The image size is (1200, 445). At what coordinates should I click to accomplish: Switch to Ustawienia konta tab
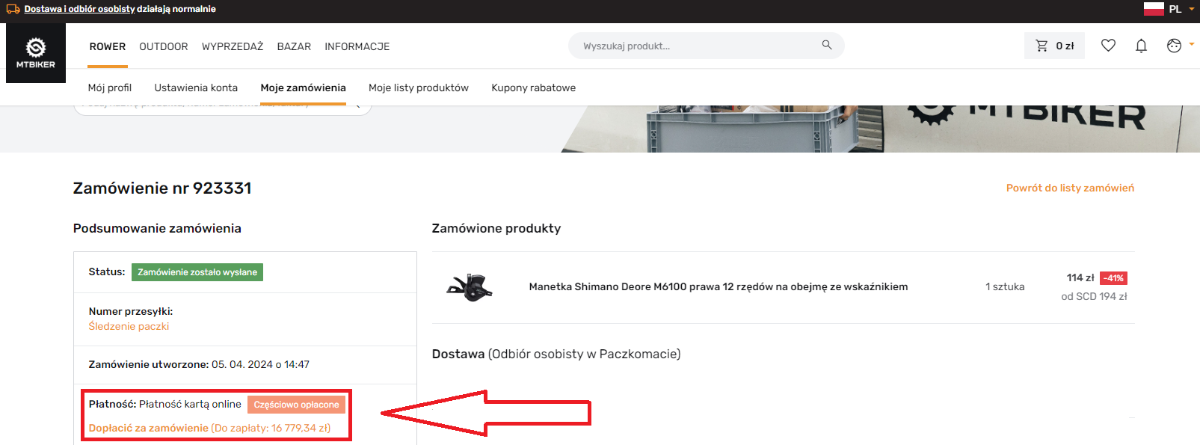[196, 88]
